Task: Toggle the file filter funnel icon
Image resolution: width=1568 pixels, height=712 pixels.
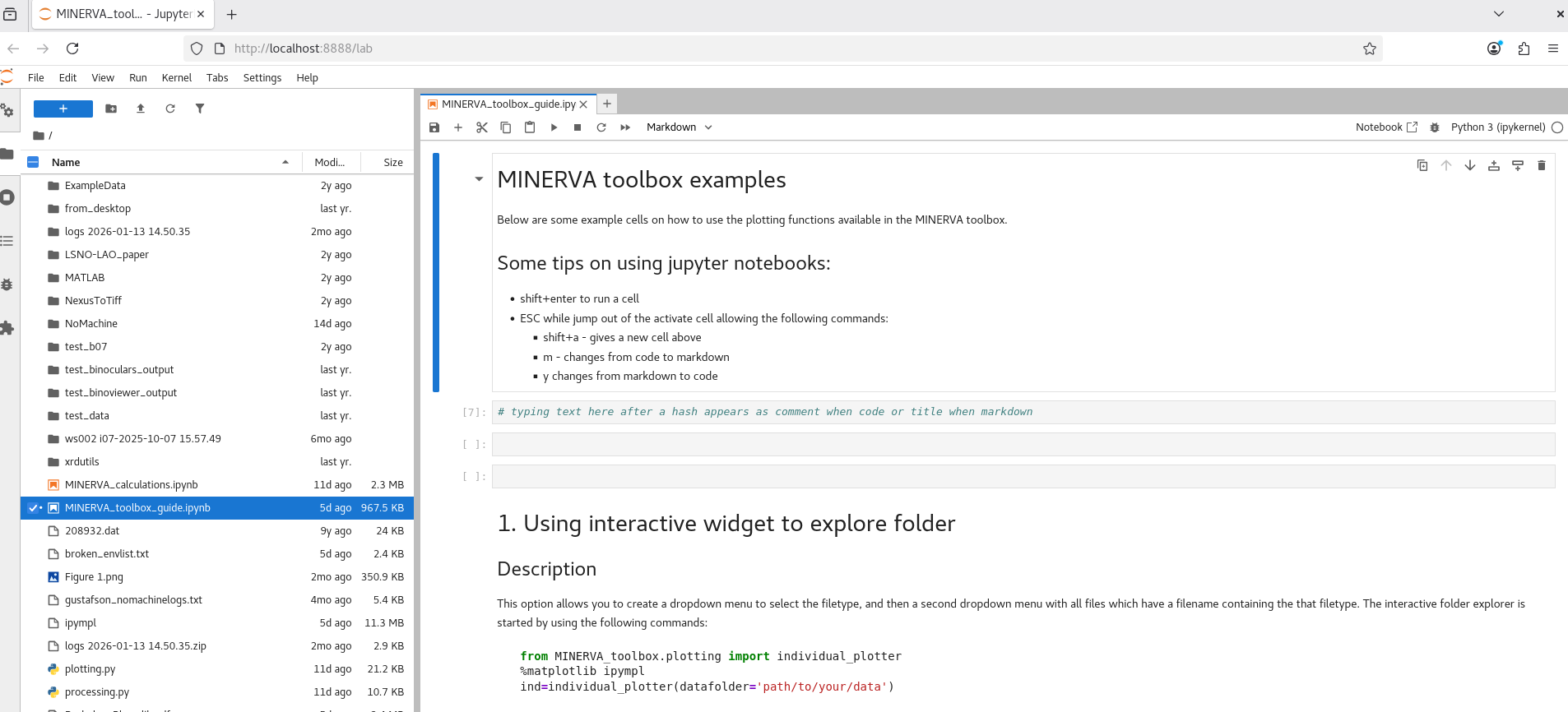Action: pos(200,109)
